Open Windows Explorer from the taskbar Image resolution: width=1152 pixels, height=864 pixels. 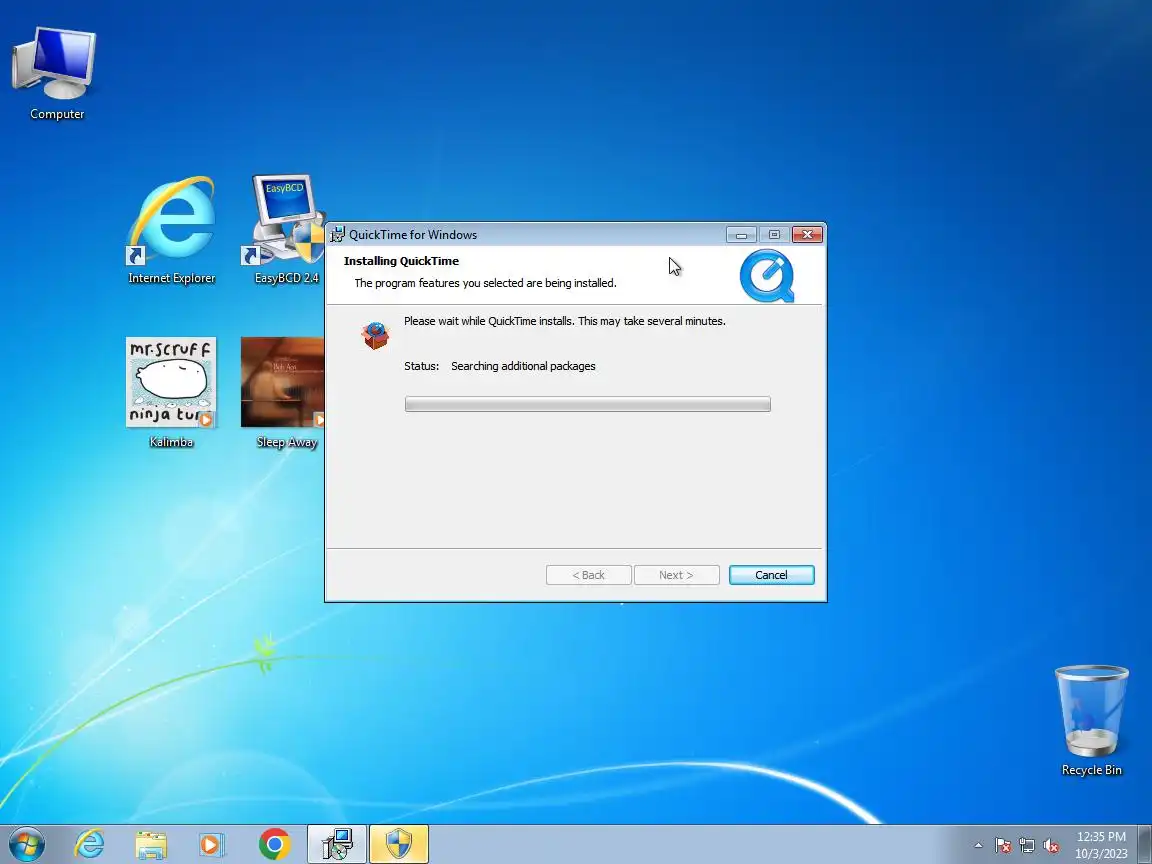coord(151,845)
